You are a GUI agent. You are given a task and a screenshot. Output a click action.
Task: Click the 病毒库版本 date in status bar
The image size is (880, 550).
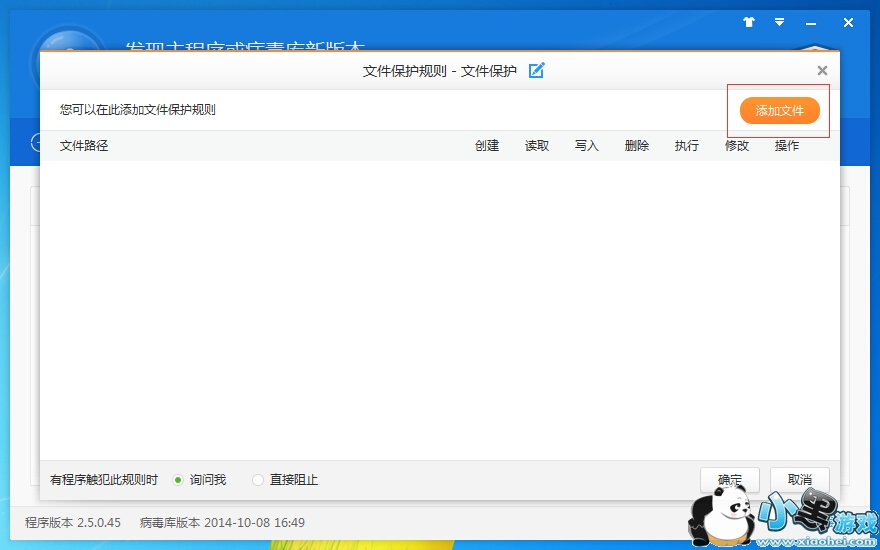point(222,522)
